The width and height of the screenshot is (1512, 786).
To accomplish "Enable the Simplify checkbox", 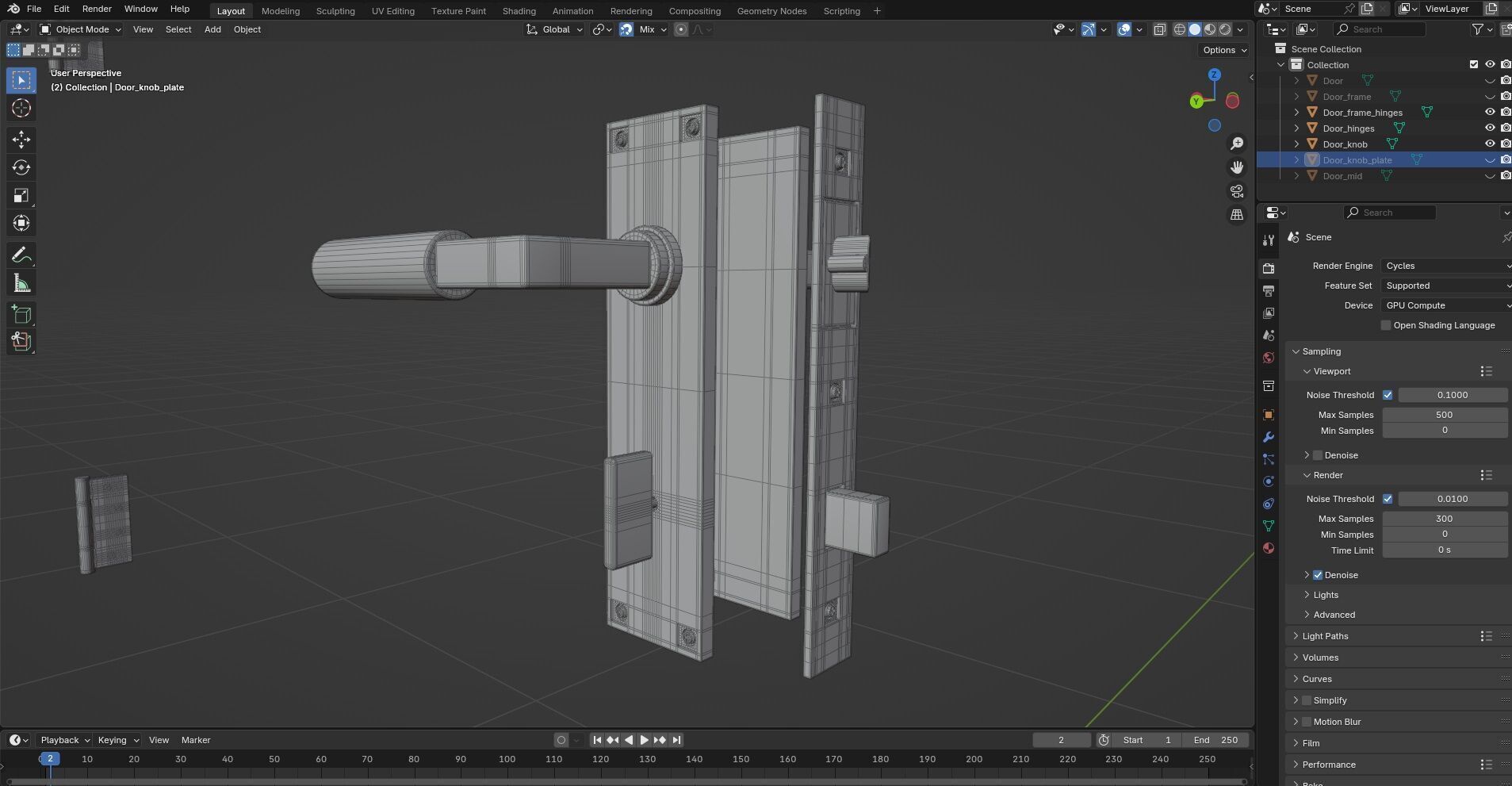I will tap(1307, 700).
